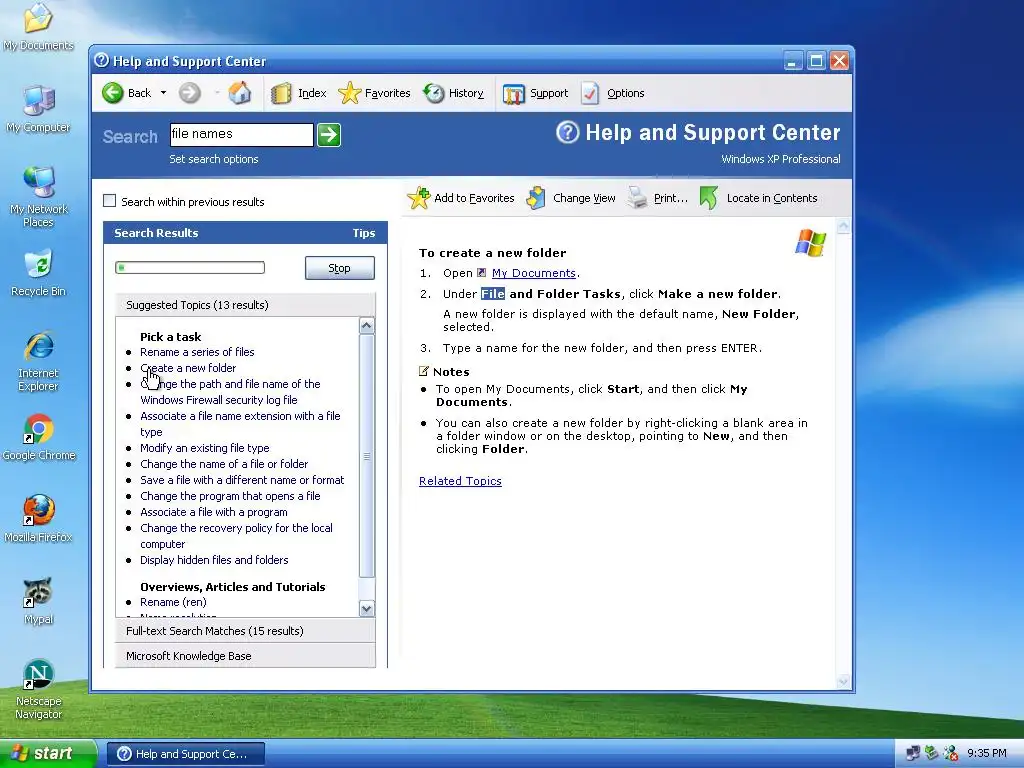Select My Computer desktop icon

click(x=38, y=108)
